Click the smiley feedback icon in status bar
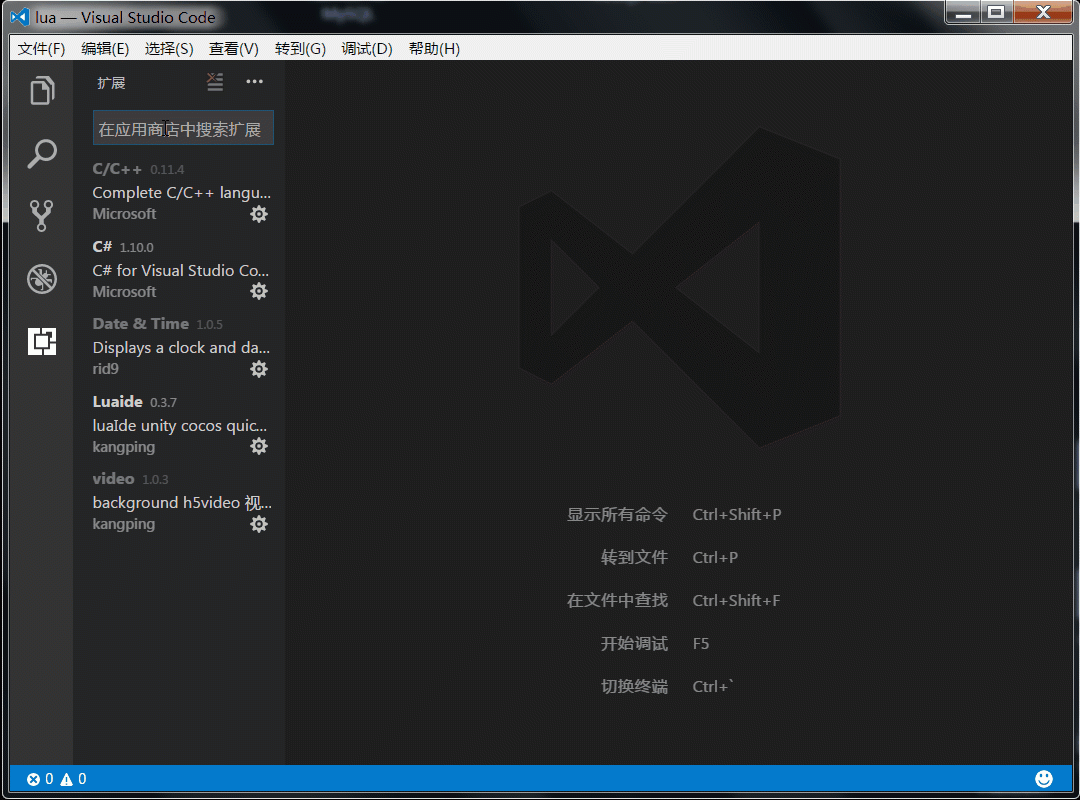 point(1044,778)
